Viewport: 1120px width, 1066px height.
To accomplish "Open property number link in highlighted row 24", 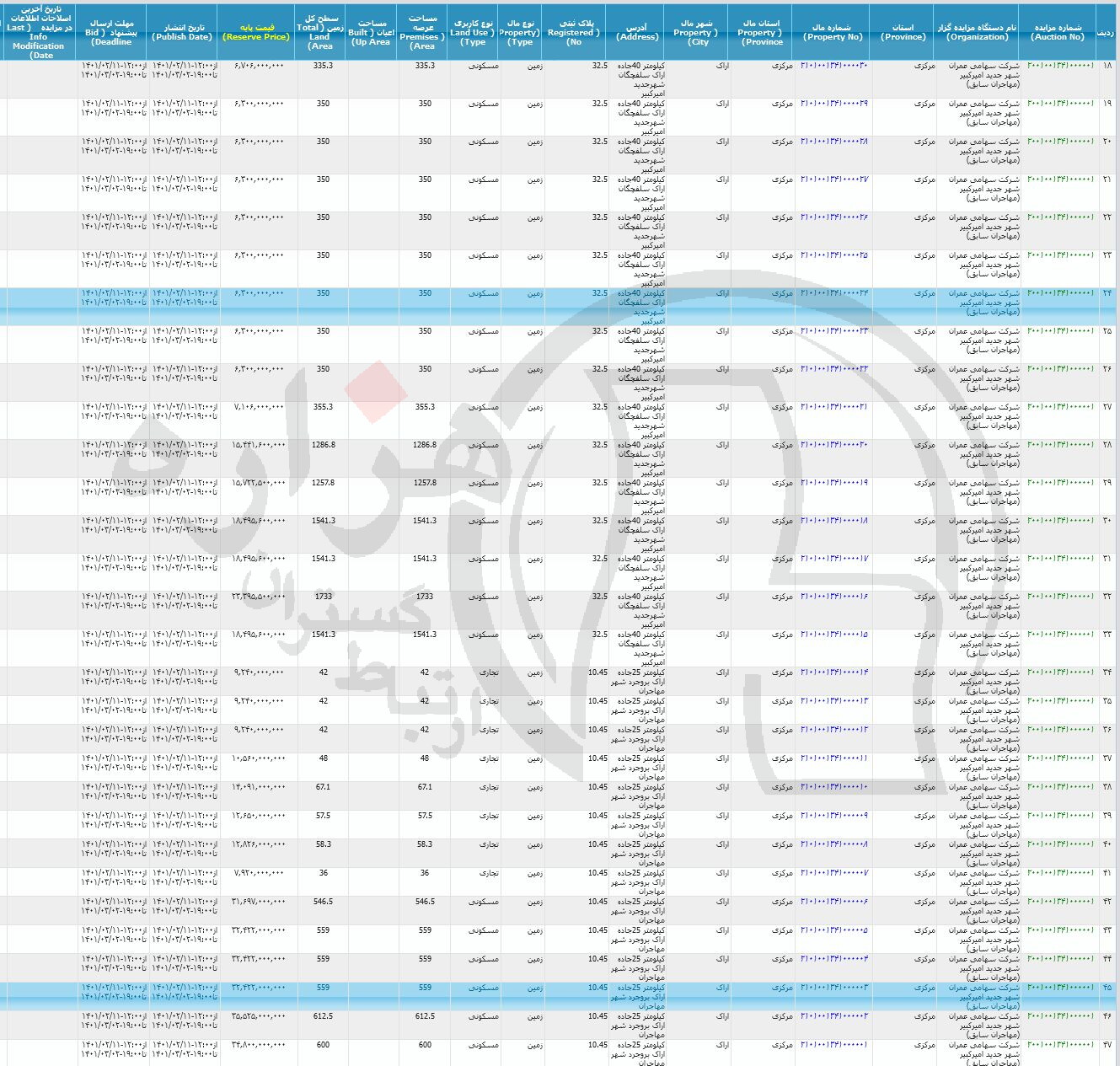I will 833,293.
